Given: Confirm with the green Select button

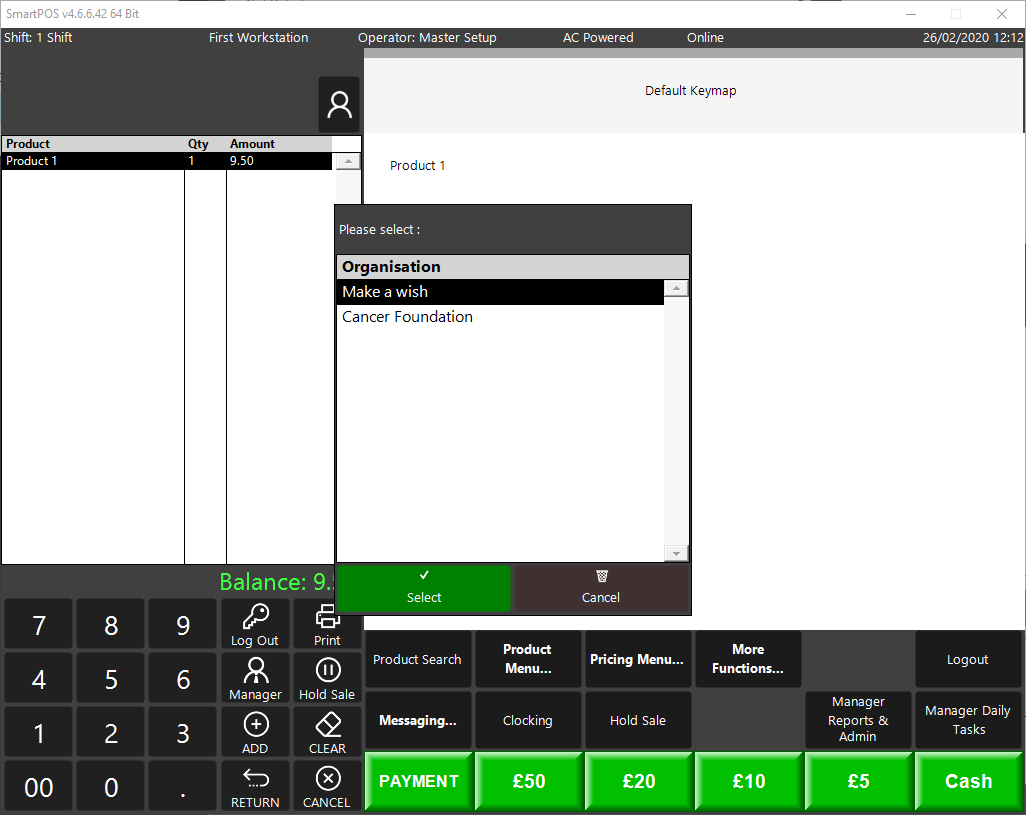Looking at the screenshot, I should click(424, 588).
